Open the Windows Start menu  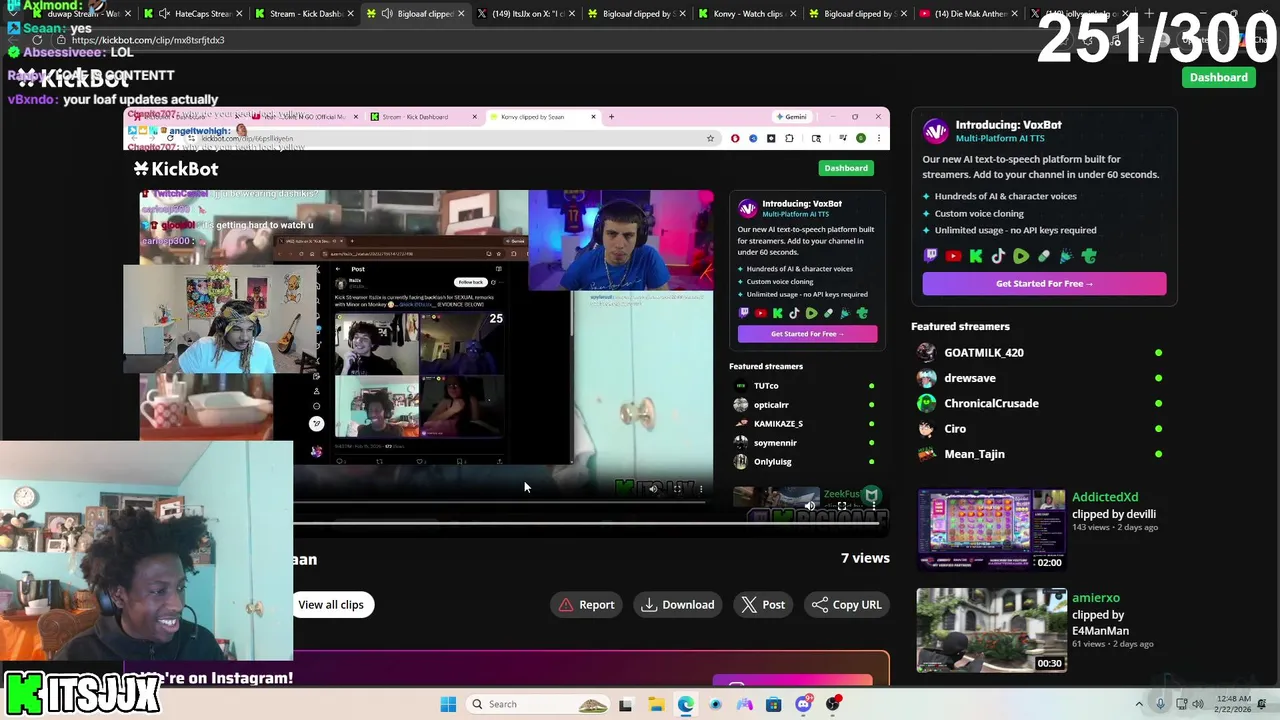448,704
